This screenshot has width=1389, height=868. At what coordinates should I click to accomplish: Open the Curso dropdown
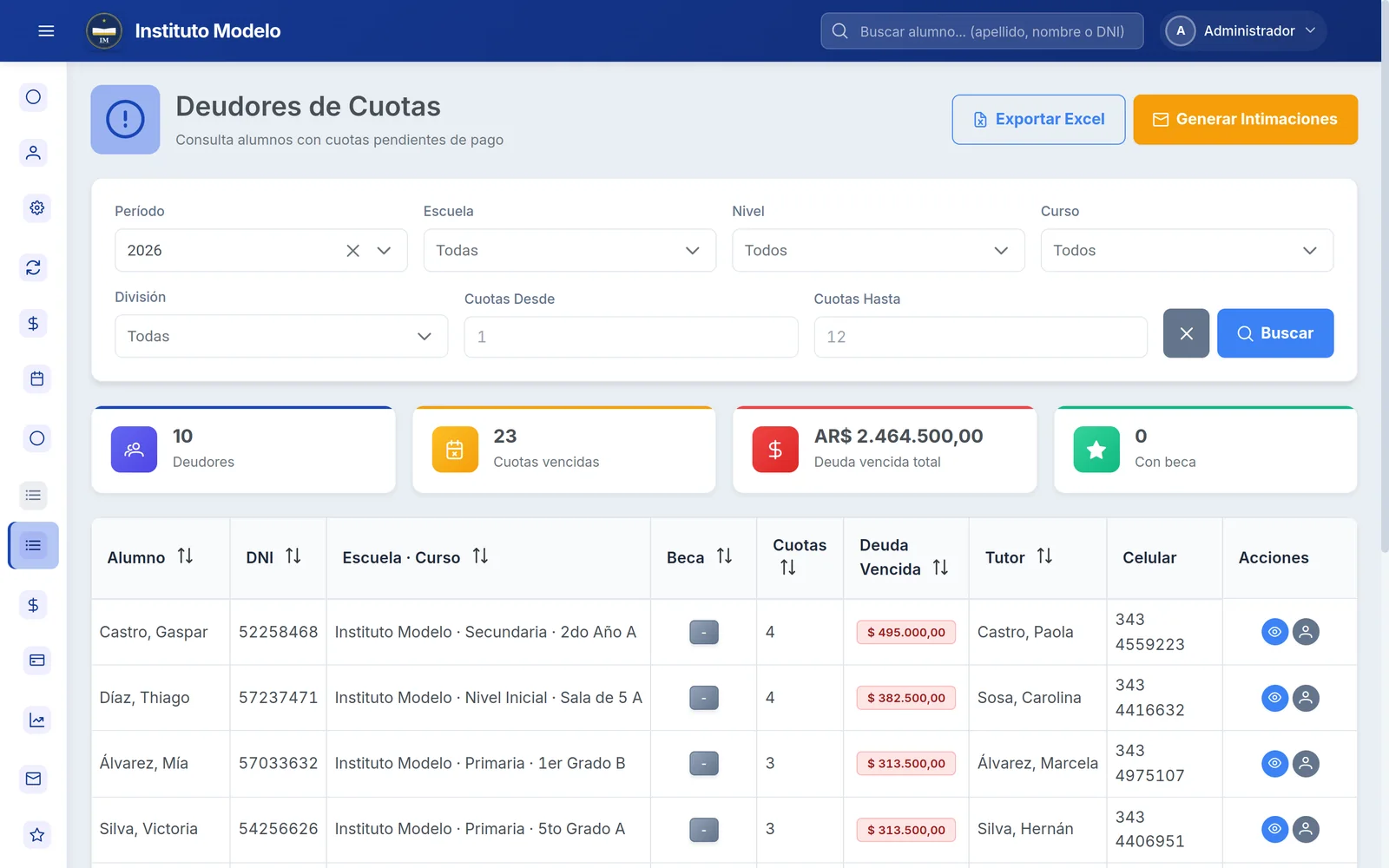(x=1187, y=251)
